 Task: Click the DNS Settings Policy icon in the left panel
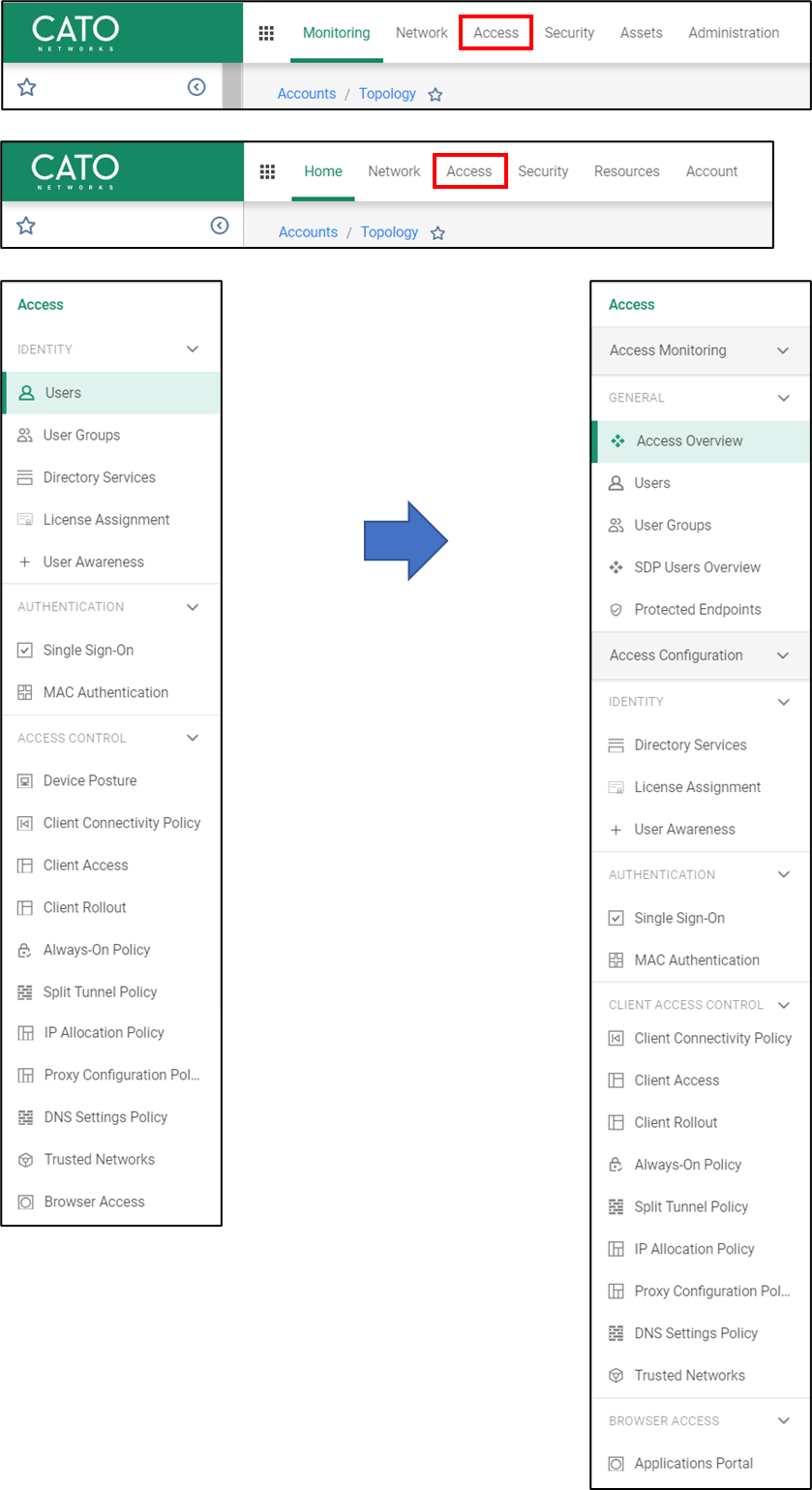[25, 1117]
